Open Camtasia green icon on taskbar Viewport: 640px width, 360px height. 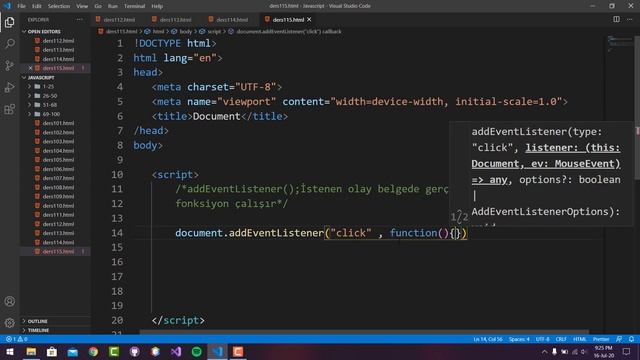114,351
